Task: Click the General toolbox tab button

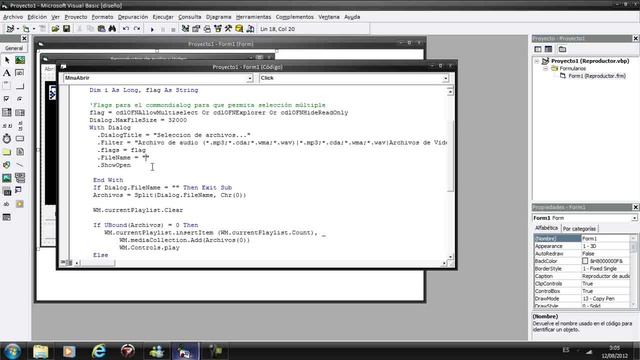Action: pyautogui.click(x=14, y=48)
